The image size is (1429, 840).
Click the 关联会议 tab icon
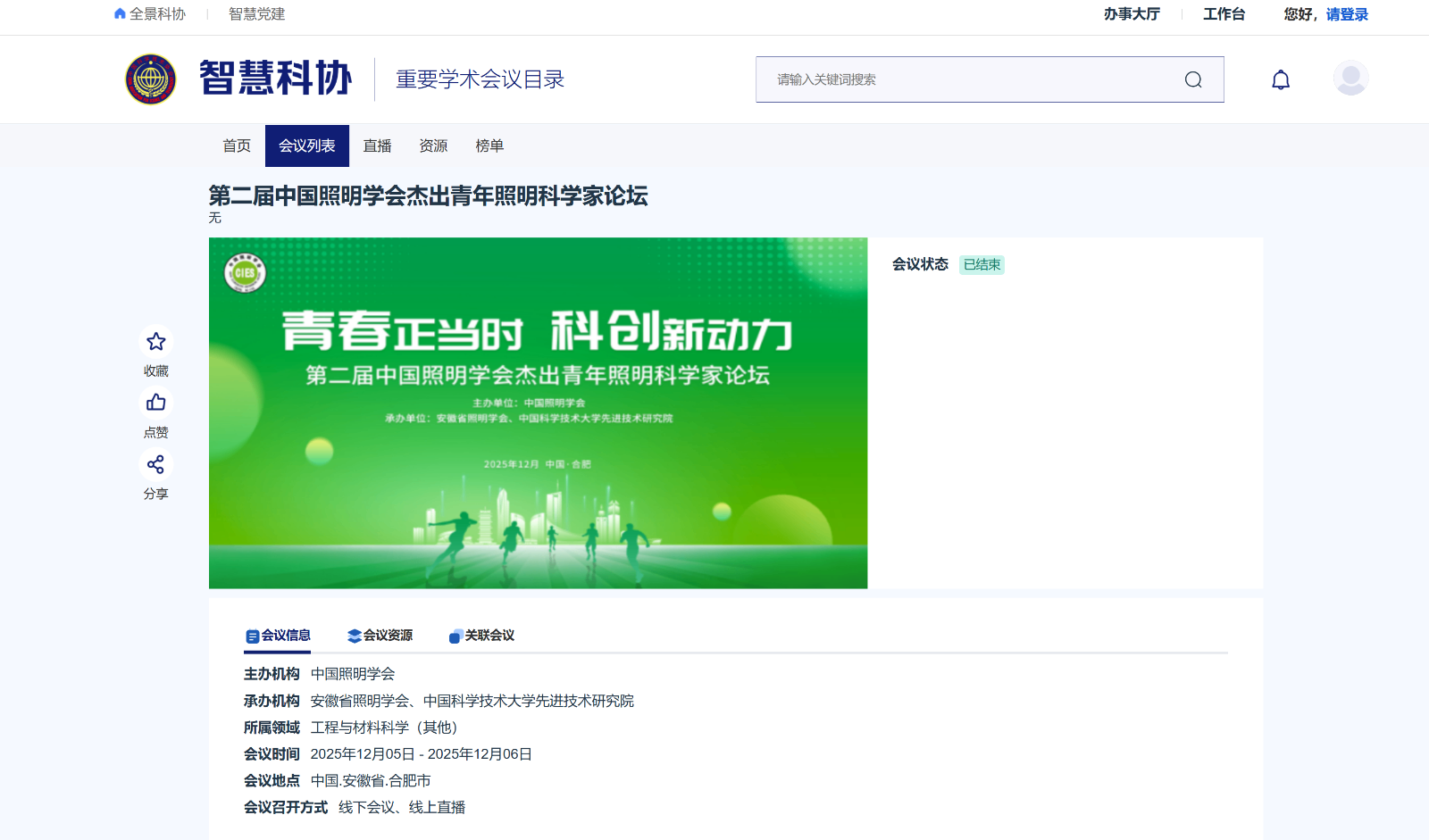[455, 636]
